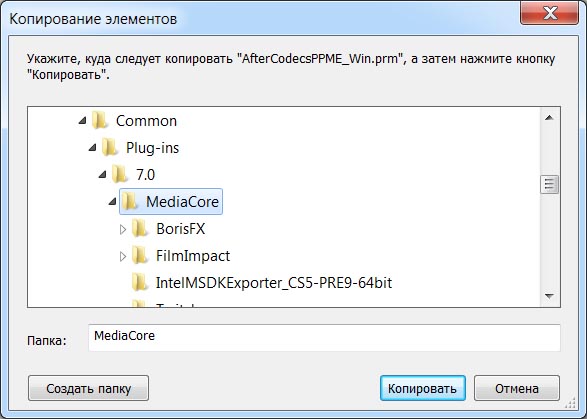Click the Common folder icon
The height and width of the screenshot is (419, 587).
coord(100,121)
